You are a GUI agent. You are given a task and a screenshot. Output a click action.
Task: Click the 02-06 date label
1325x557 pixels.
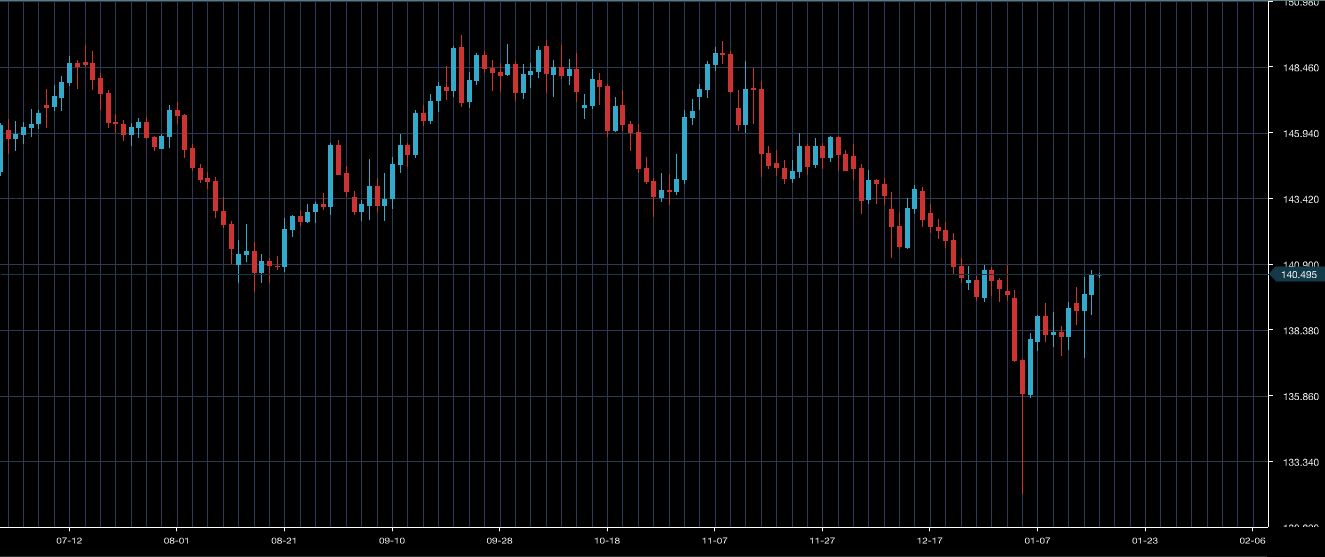point(1252,539)
